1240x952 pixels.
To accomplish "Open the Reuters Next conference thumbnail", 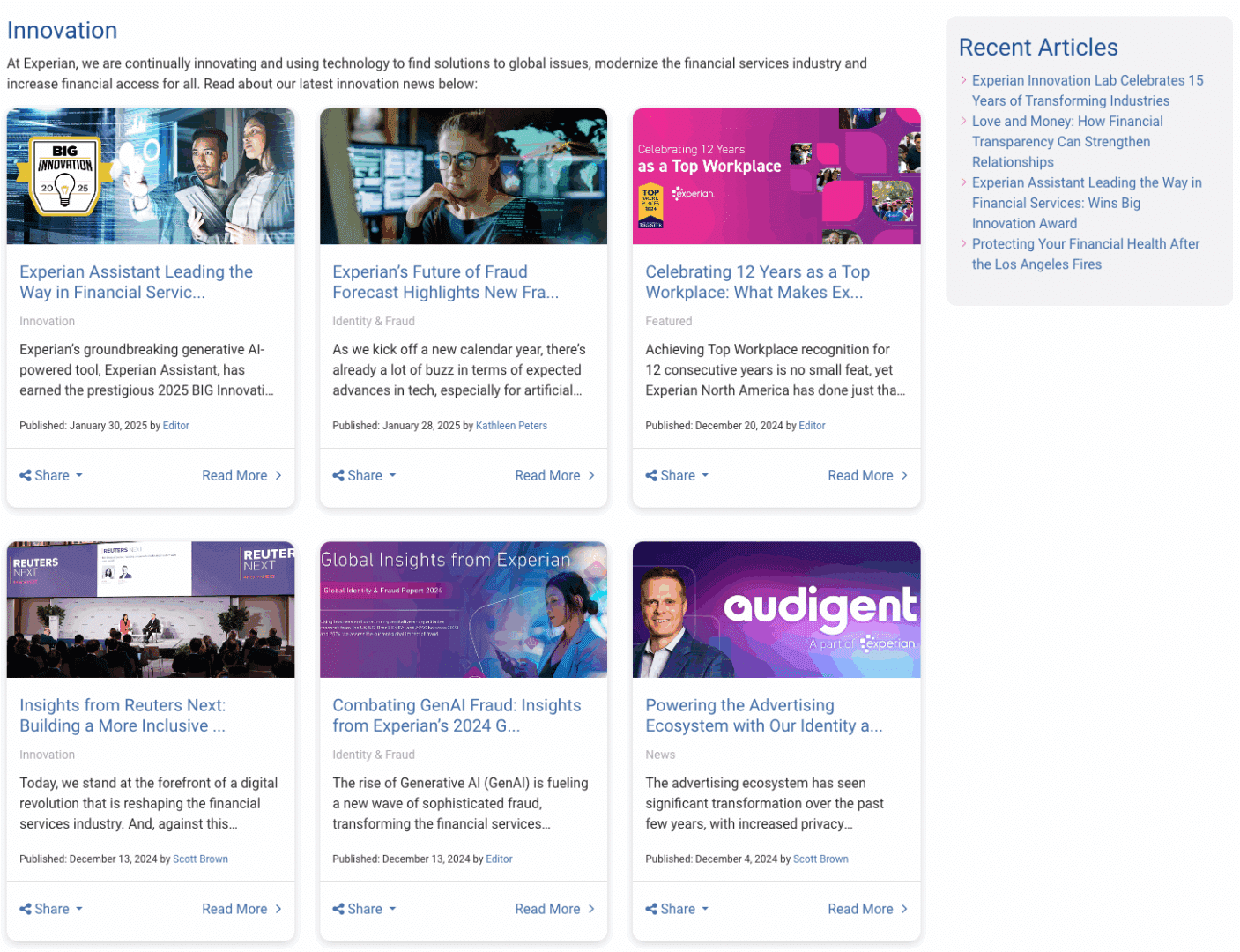I will pyautogui.click(x=151, y=610).
